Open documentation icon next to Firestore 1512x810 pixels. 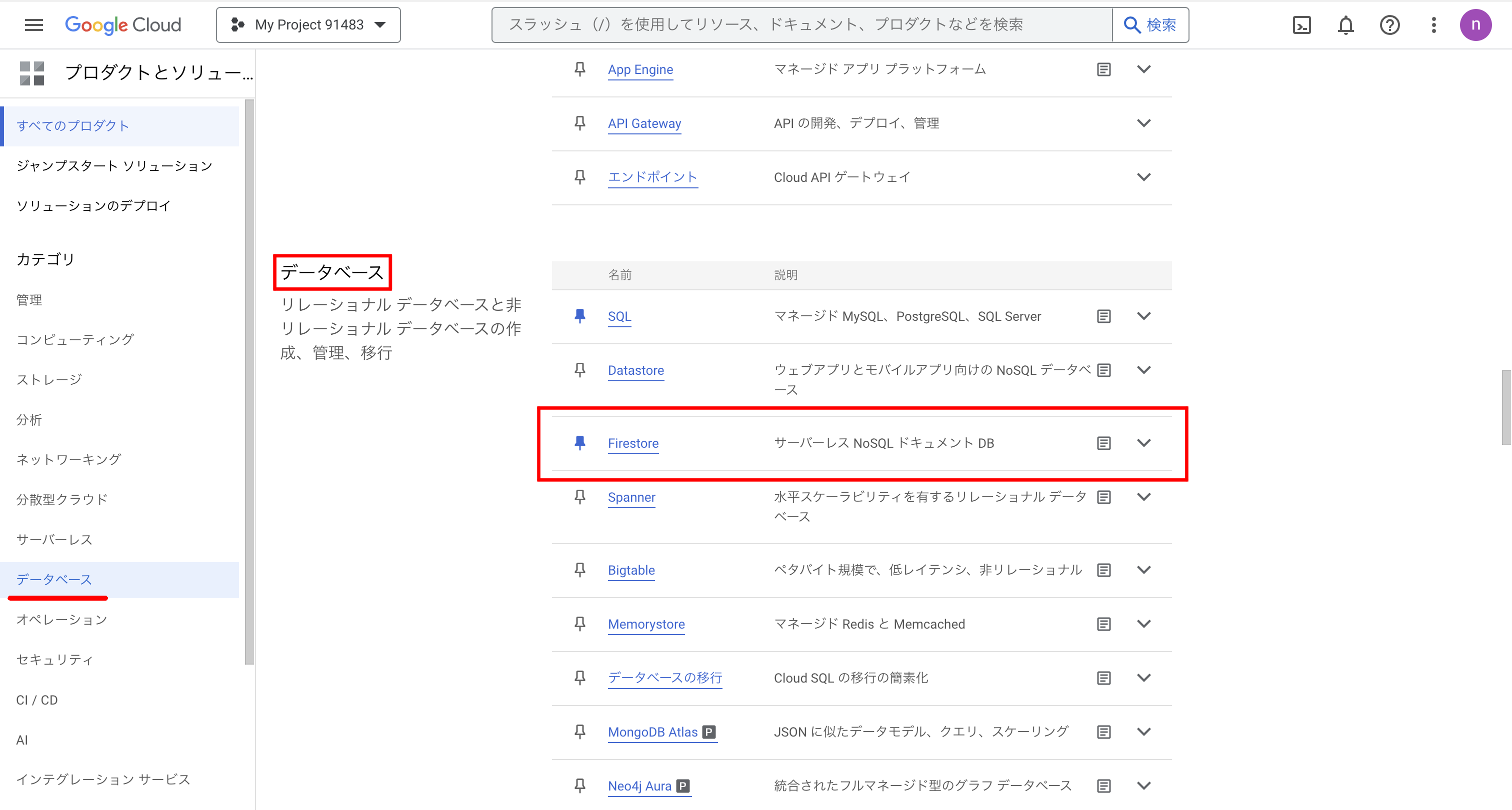[1103, 443]
